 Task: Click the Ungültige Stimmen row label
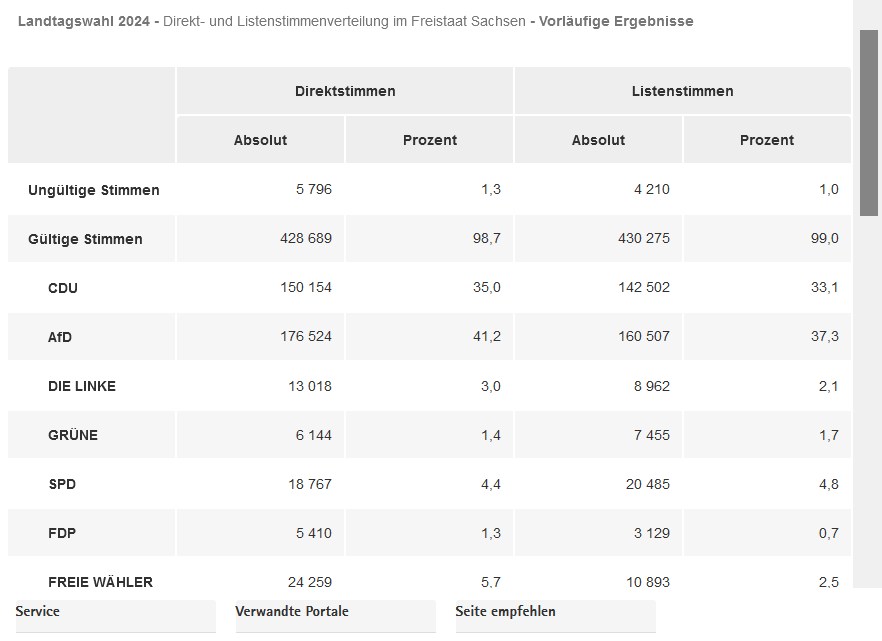pyautogui.click(x=94, y=190)
